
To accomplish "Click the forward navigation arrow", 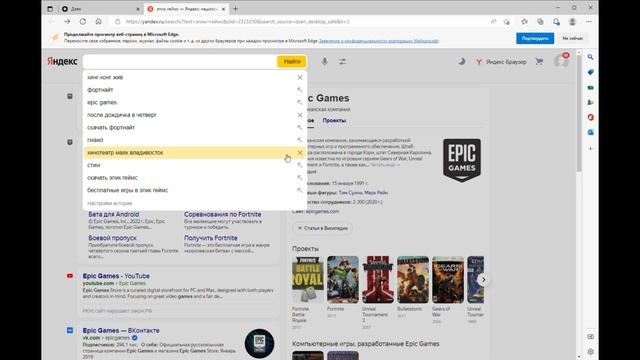I will [x=67, y=22].
